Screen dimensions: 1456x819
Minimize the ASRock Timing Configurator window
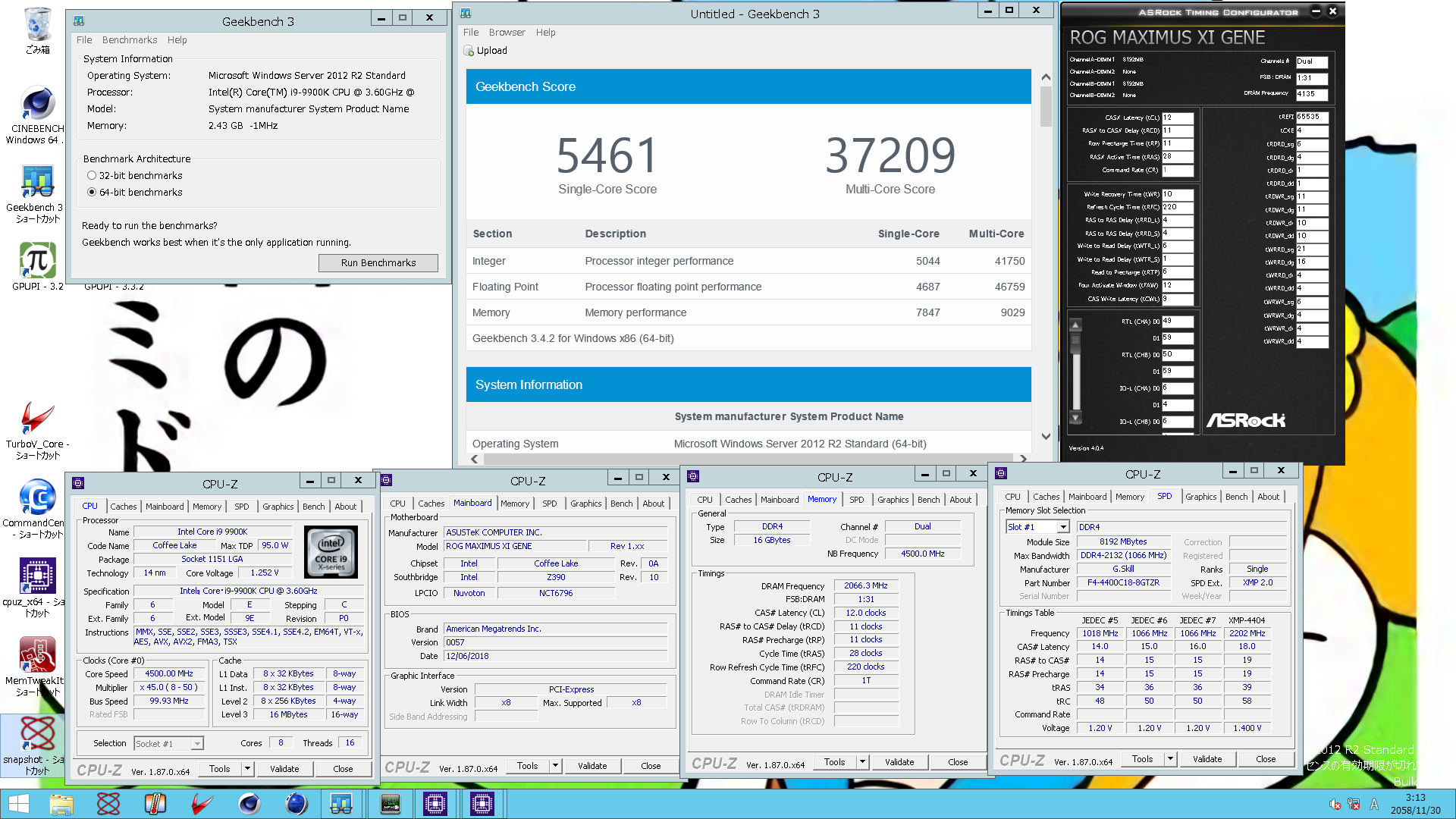click(x=1316, y=11)
